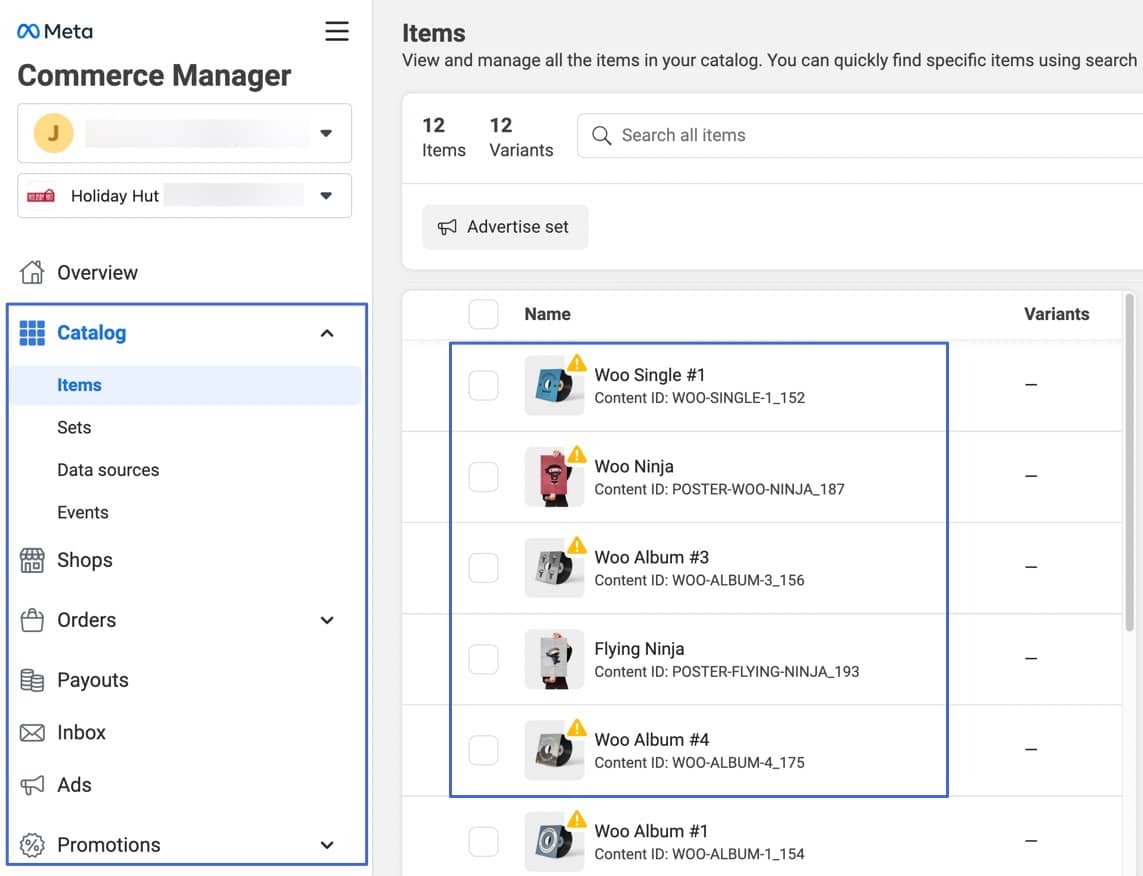Expand the Orders section chevron
Viewport: 1143px width, 876px height.
[327, 620]
